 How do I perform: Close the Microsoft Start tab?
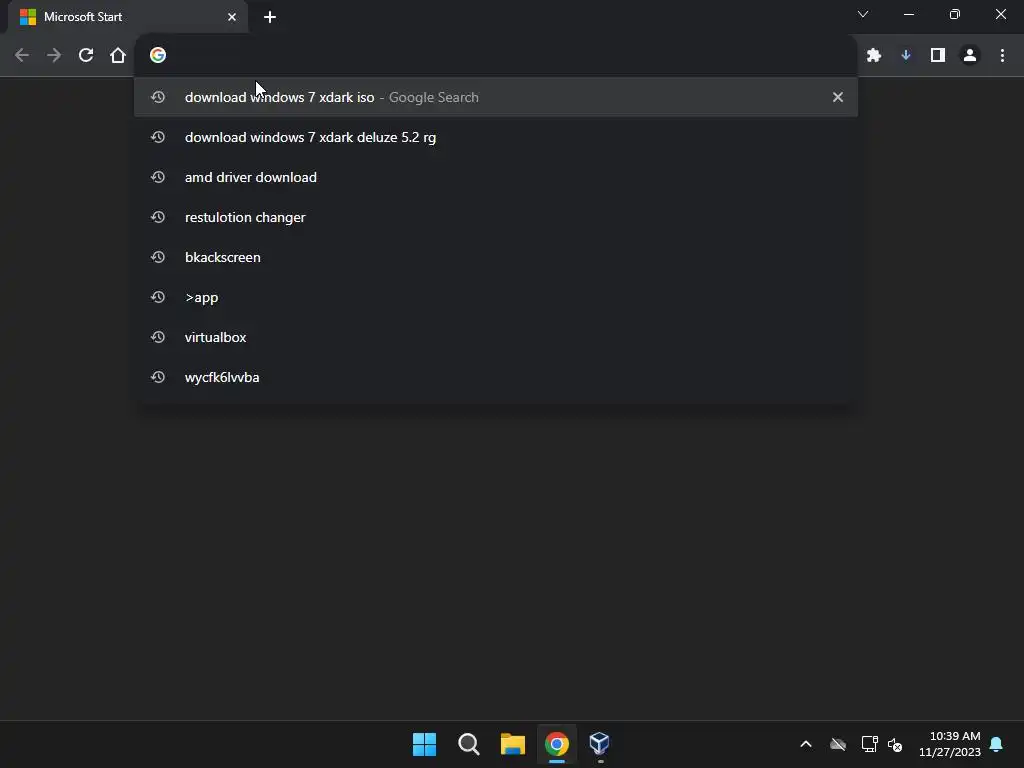(x=232, y=17)
